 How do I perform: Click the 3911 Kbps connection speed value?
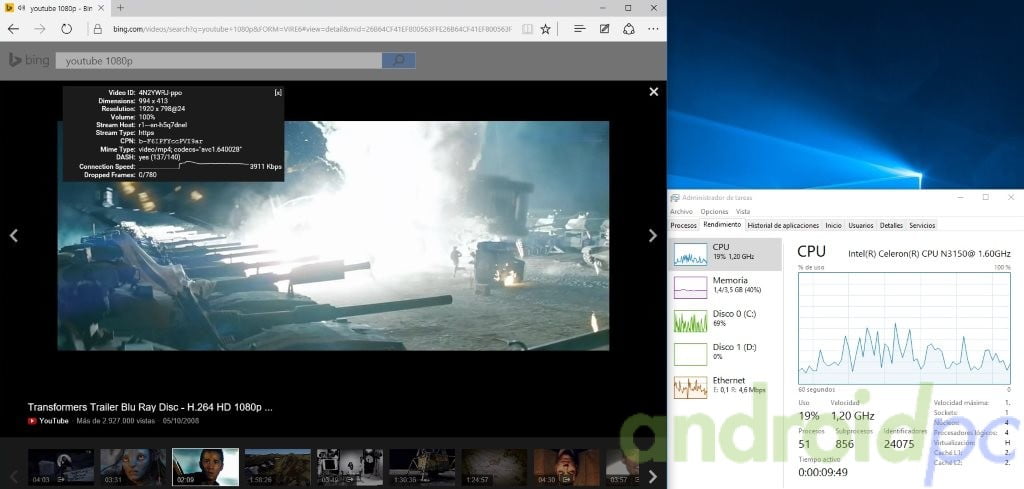[266, 166]
